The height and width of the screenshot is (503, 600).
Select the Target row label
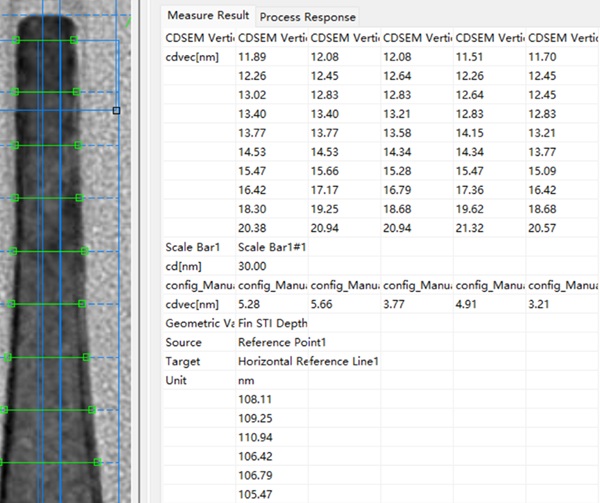click(183, 361)
